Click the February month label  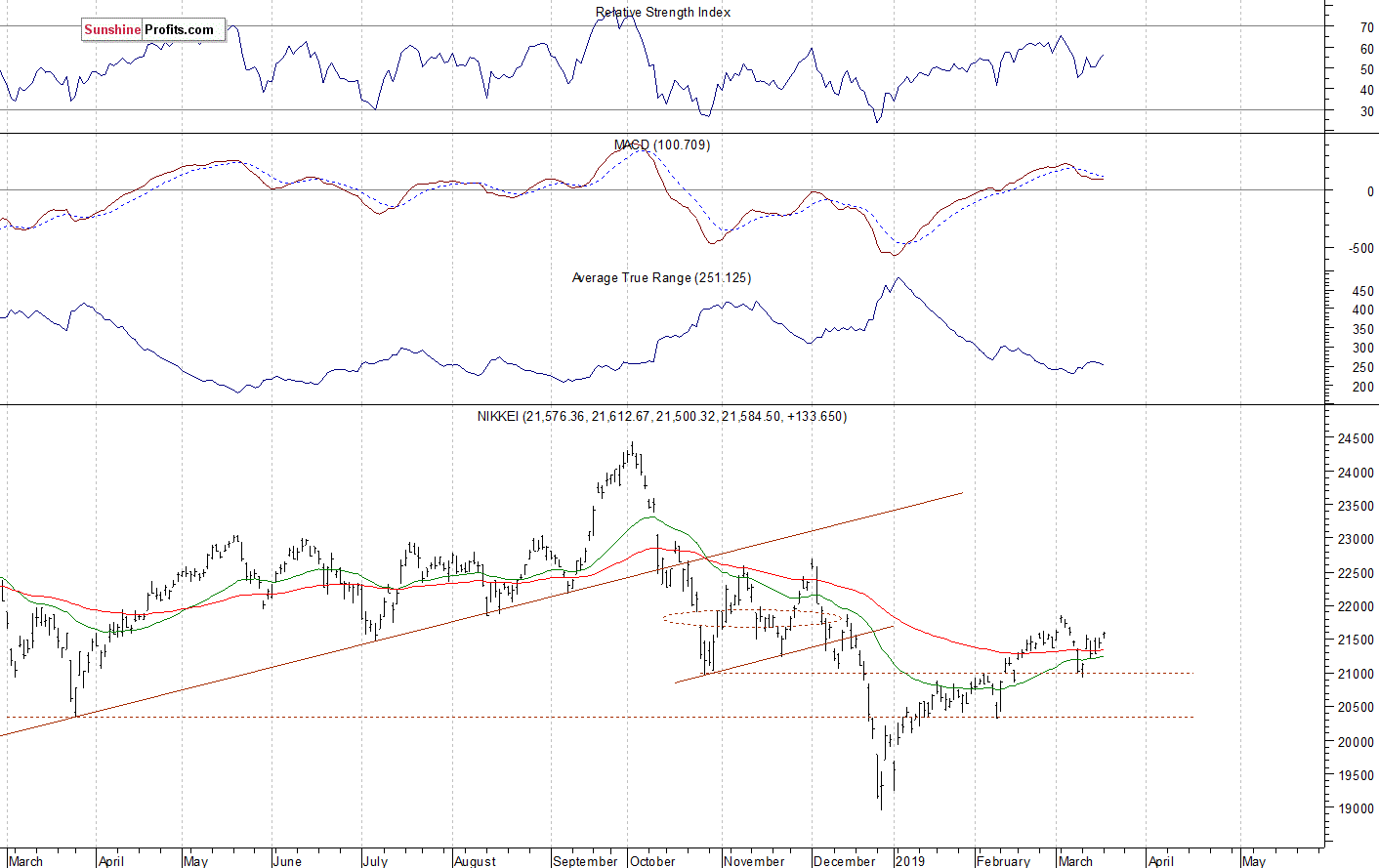point(1003,860)
